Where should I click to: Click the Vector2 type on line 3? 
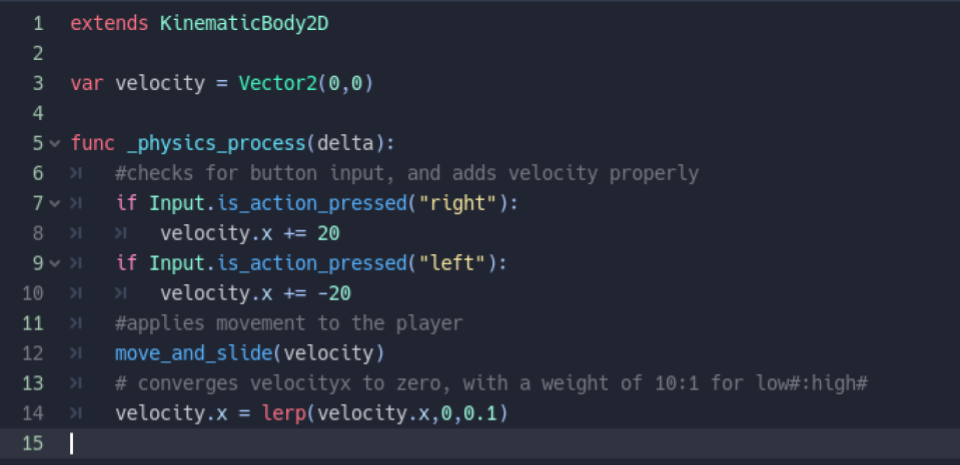tap(278, 82)
